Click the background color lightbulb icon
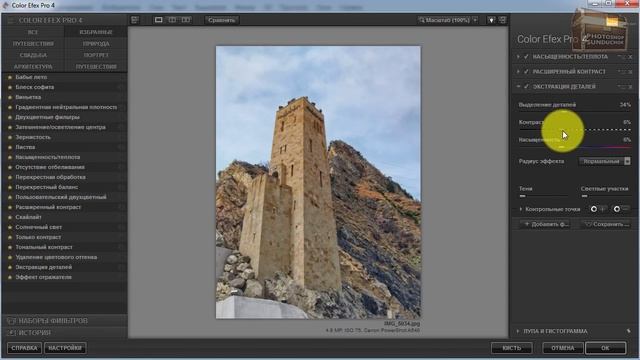 coord(491,20)
